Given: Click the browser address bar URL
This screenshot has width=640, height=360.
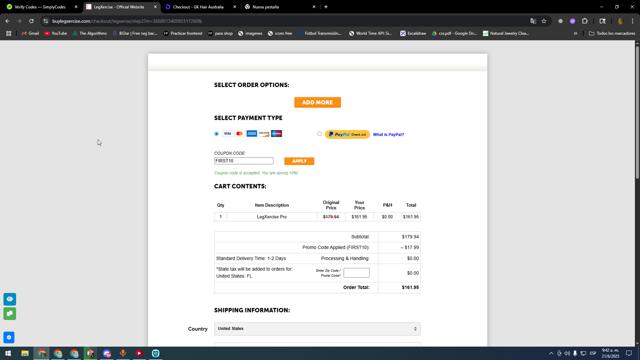Looking at the screenshot, I should (127, 21).
